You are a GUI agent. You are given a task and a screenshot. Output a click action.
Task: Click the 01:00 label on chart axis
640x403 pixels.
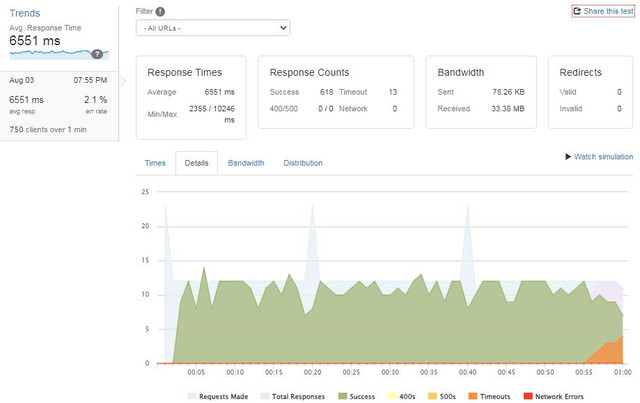622,372
